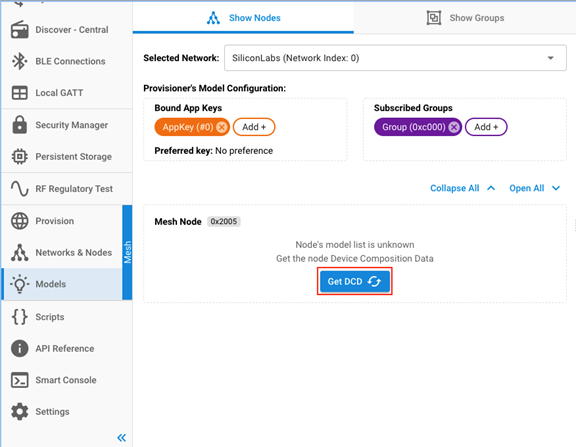Click the BLE Connections Bluetooth icon
Viewport: 576px width, 447px height.
tap(19, 61)
